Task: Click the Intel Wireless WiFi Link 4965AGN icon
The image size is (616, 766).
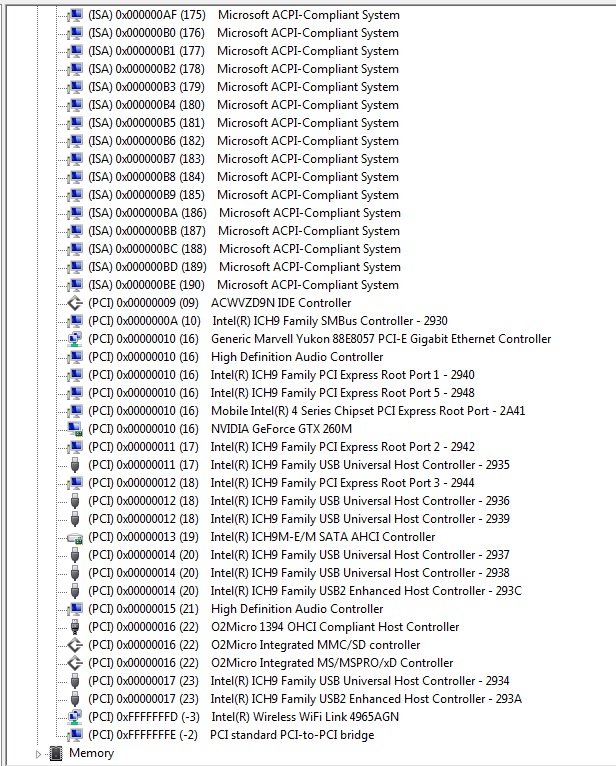Action: [75, 717]
